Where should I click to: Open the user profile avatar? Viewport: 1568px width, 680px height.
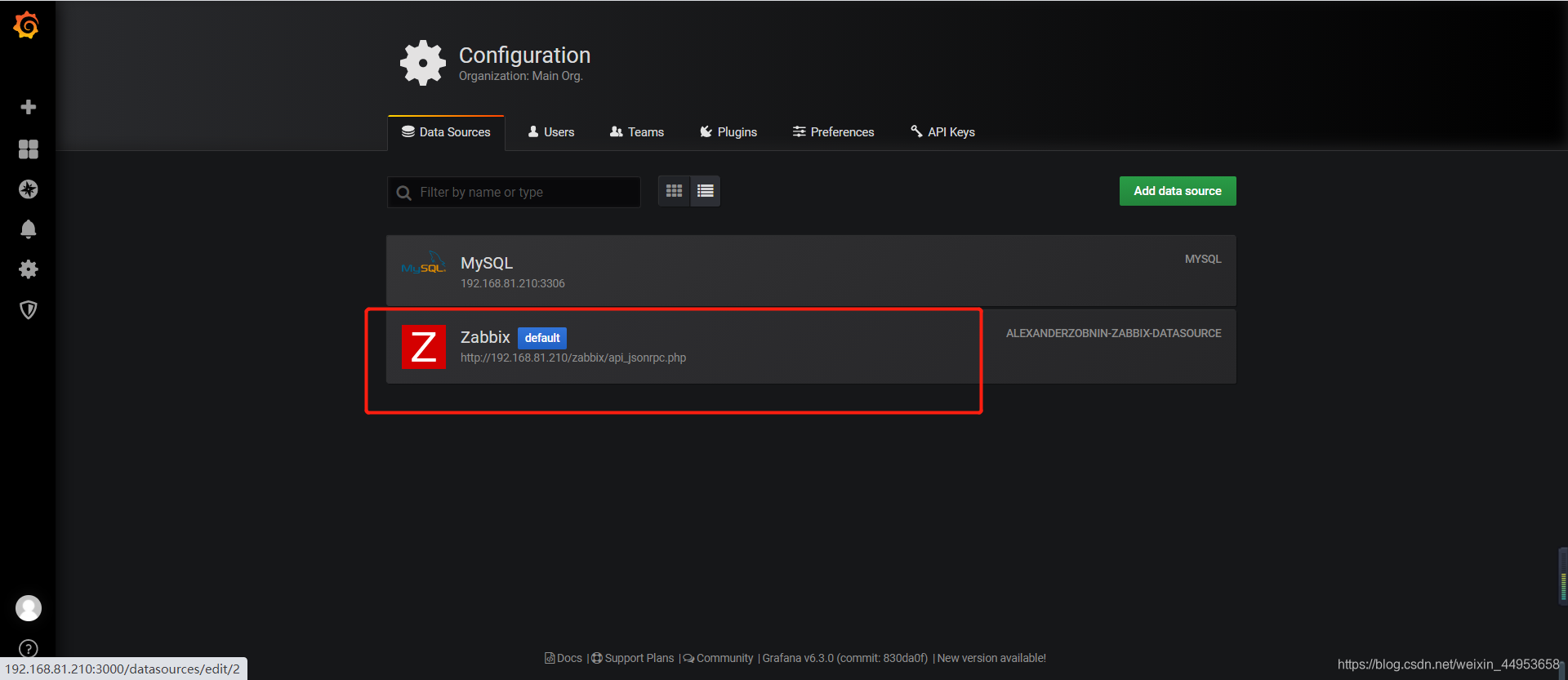coord(29,608)
